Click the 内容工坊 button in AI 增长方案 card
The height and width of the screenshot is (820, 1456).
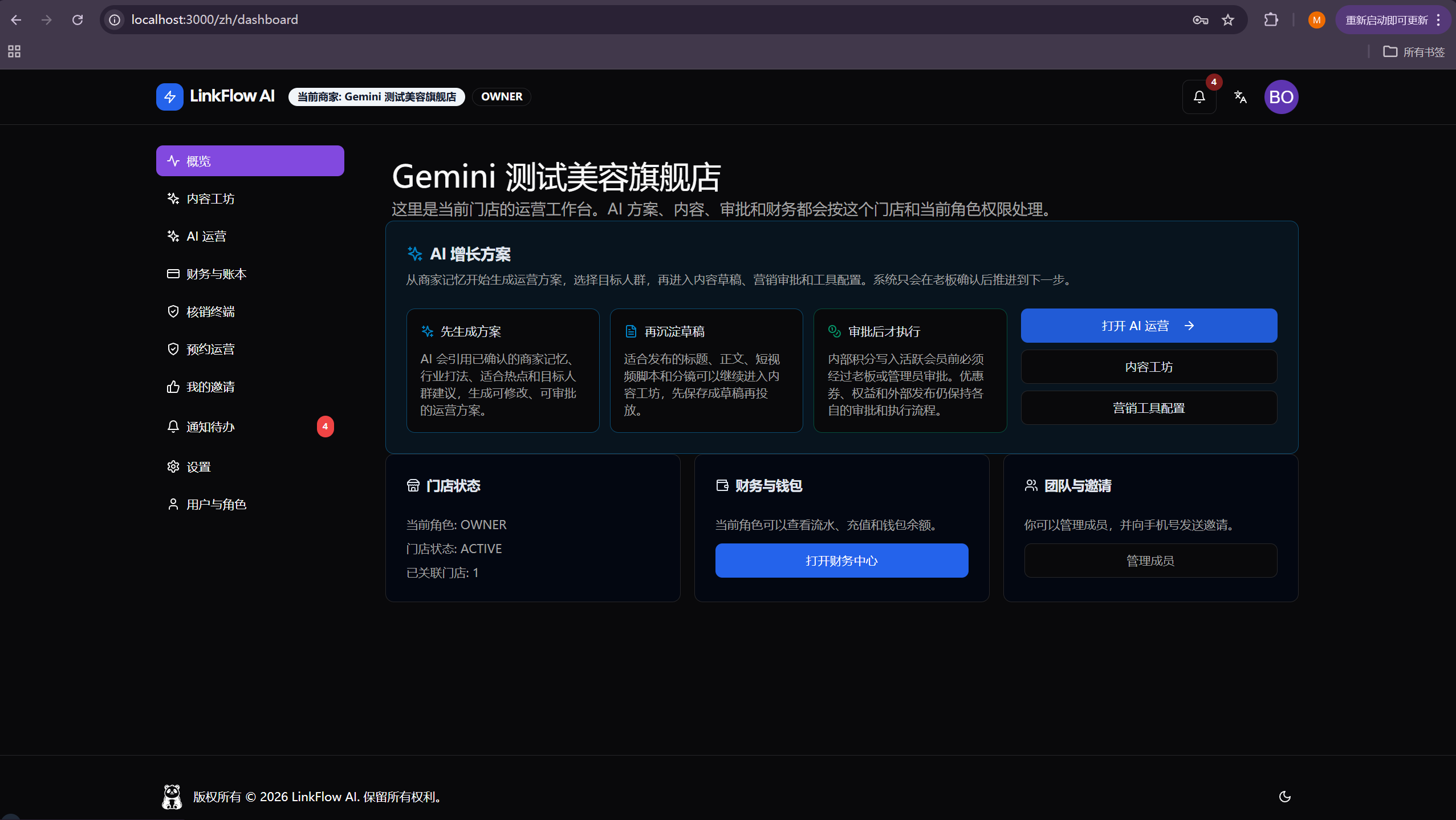1149,367
